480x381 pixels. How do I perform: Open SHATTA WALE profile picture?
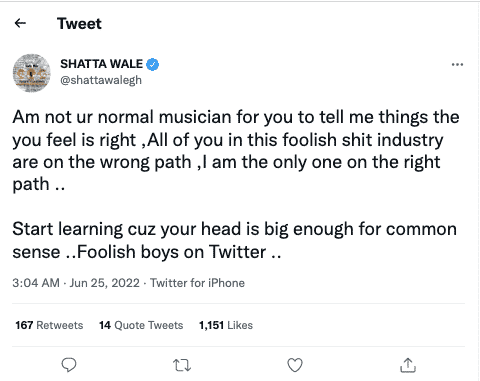[32, 73]
